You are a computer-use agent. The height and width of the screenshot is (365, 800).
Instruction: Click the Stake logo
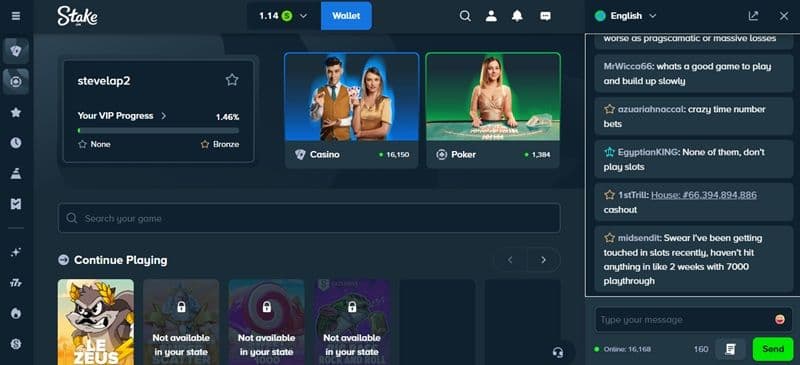coord(77,16)
